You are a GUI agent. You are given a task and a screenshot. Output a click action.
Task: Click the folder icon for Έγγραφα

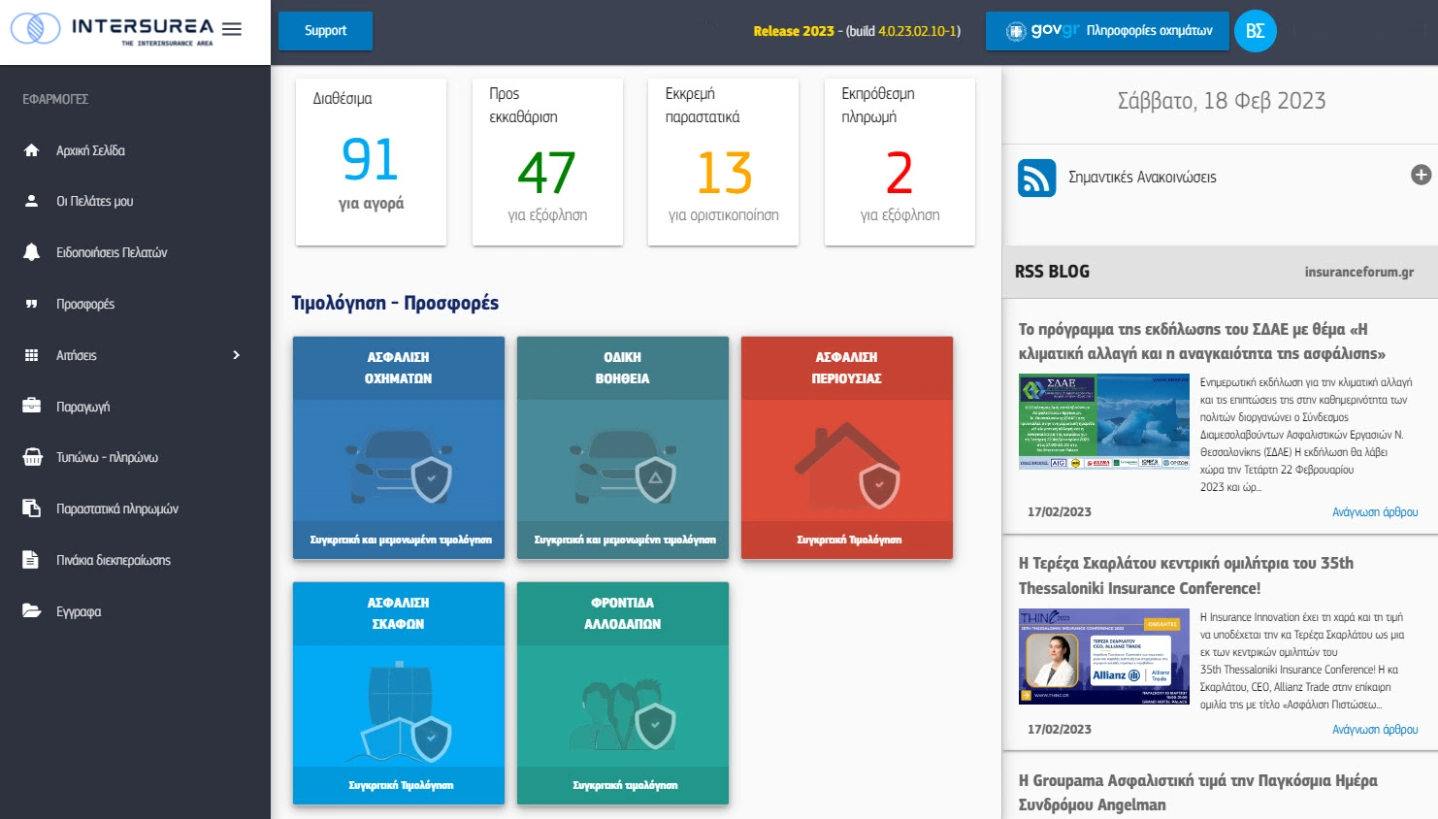31,611
